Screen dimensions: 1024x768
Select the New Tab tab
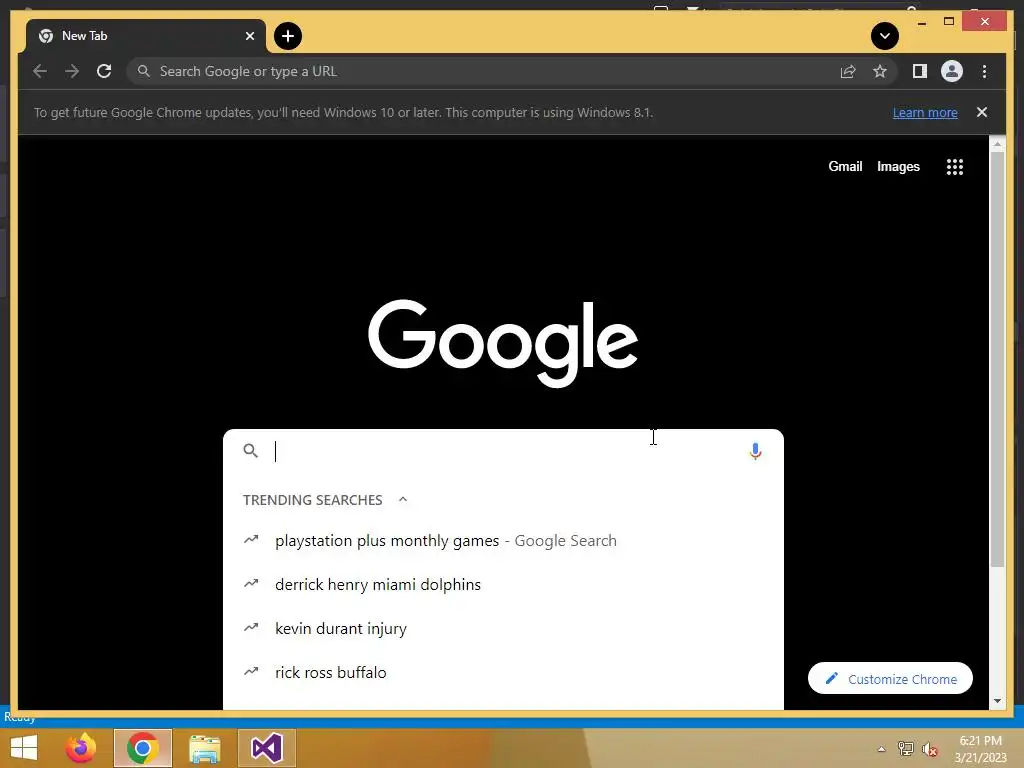click(145, 36)
